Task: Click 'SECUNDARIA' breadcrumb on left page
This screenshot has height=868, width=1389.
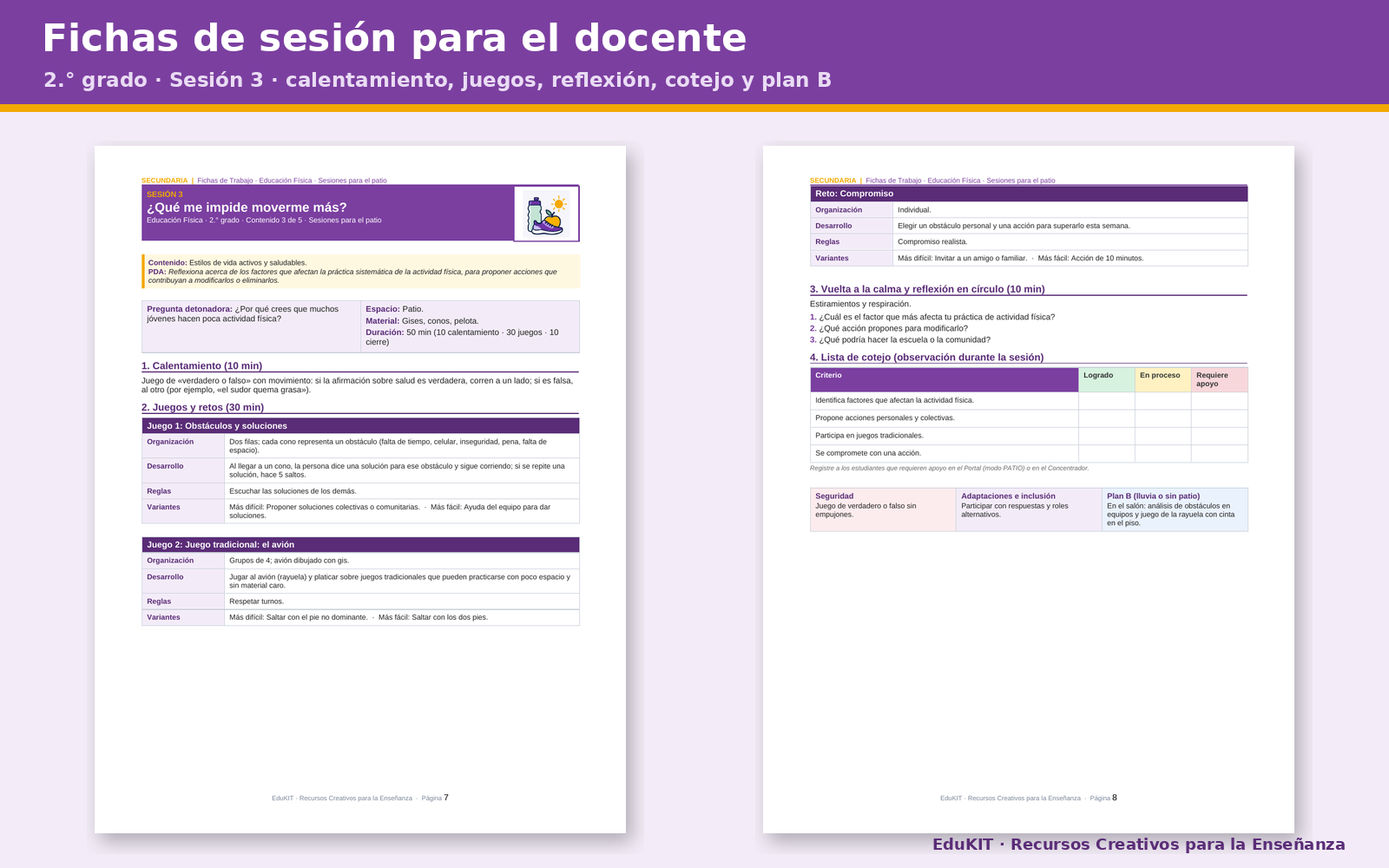Action: tap(164, 181)
